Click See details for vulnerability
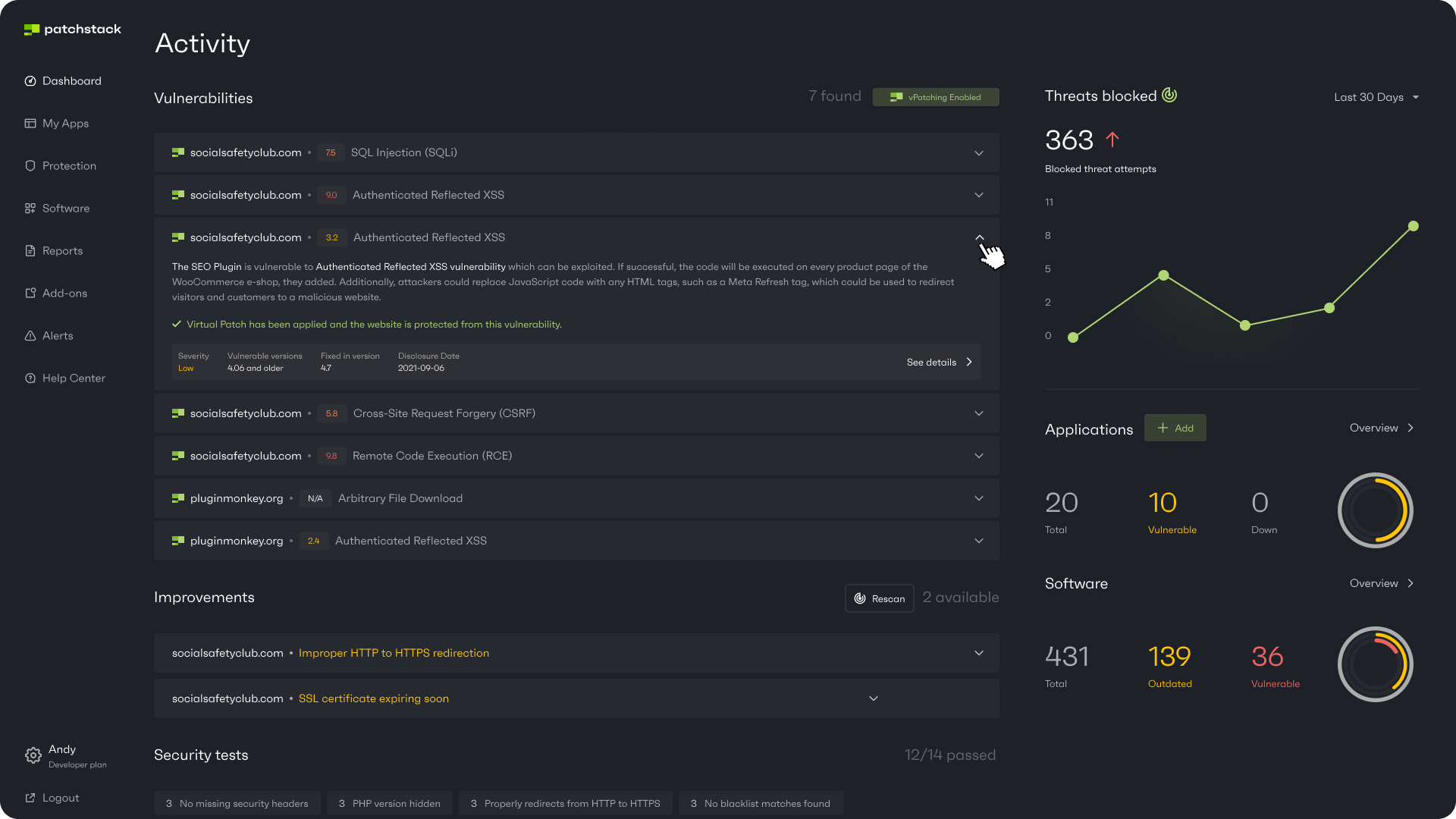This screenshot has height=819, width=1456. 940,362
